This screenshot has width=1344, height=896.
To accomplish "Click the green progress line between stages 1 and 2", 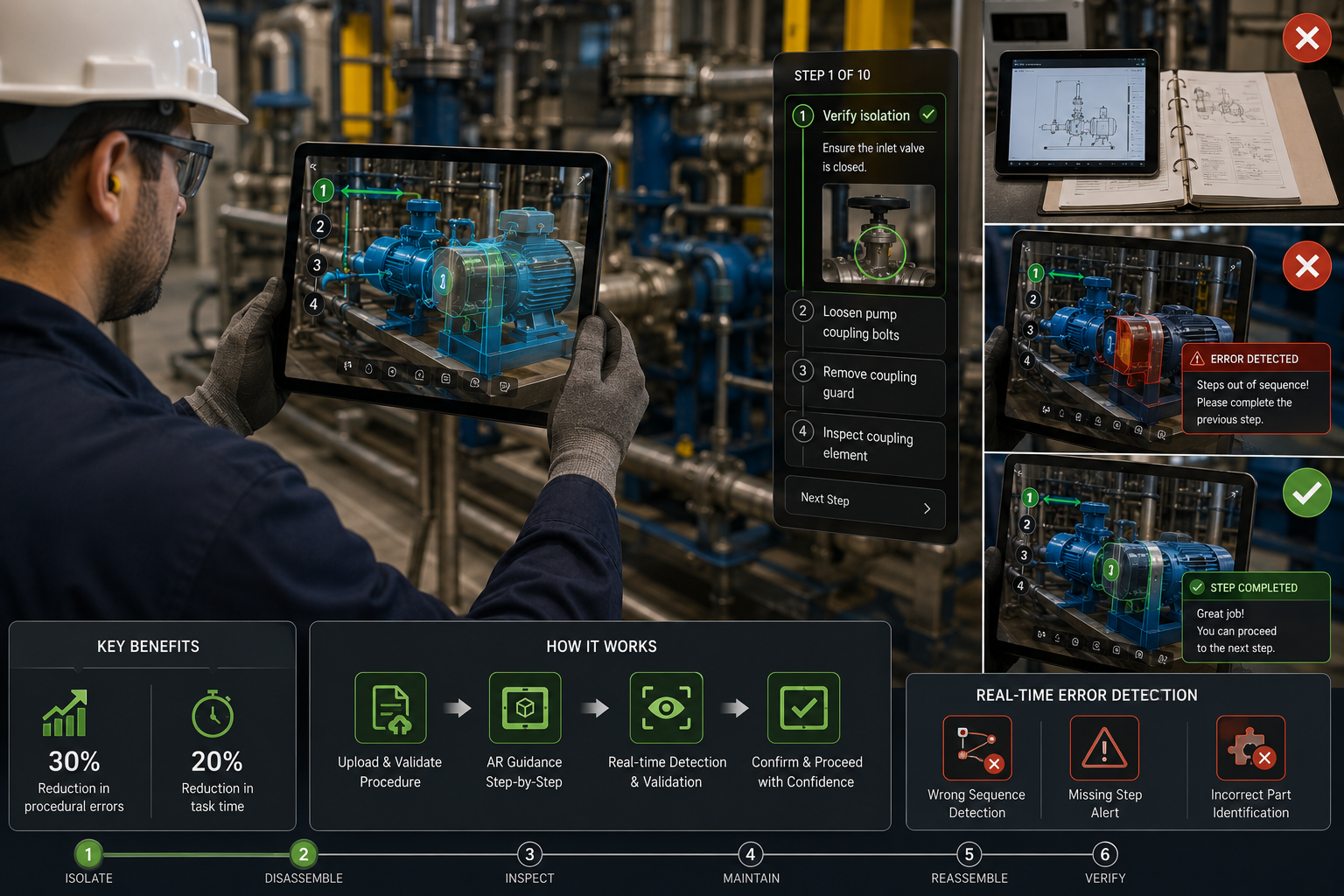I will pos(196,854).
